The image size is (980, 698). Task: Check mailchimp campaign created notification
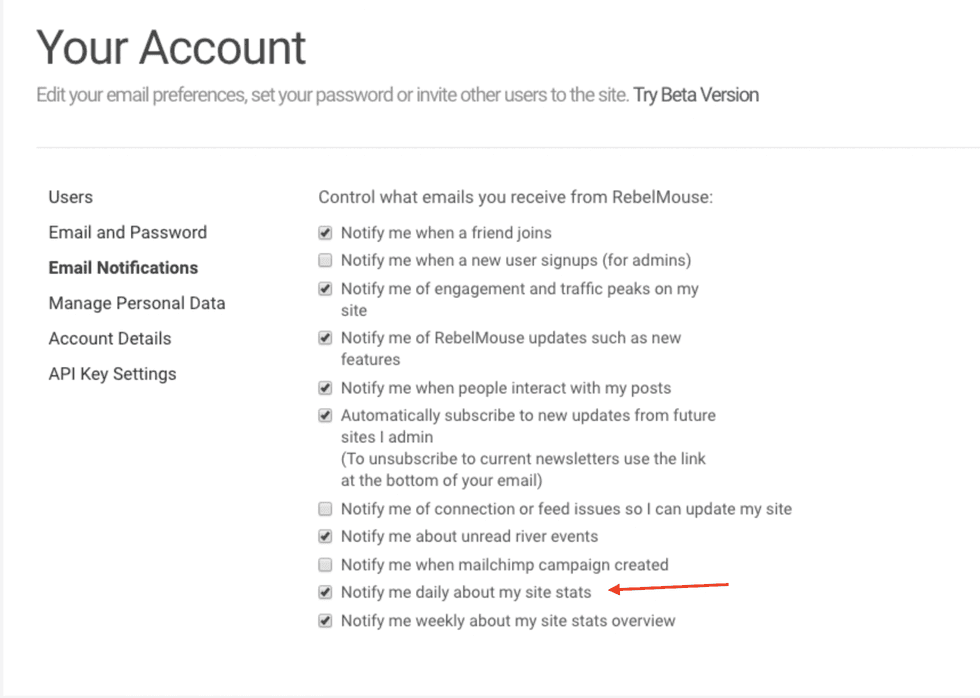point(325,565)
